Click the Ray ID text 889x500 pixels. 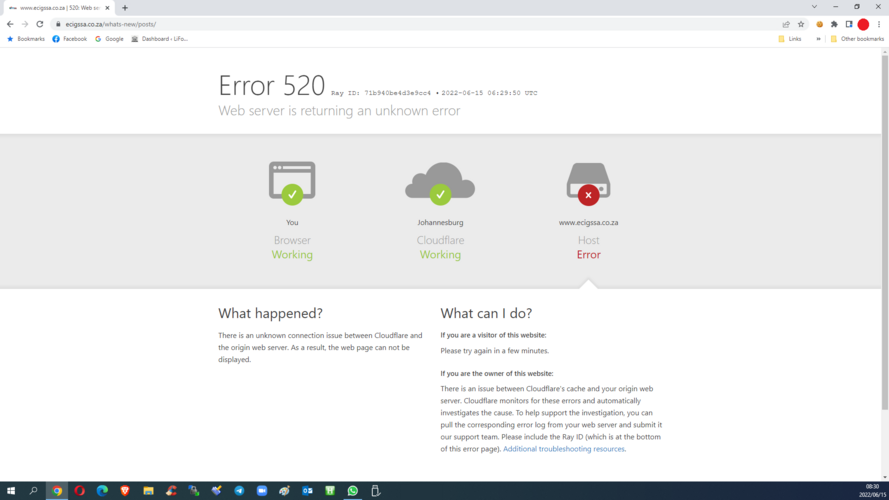point(381,93)
